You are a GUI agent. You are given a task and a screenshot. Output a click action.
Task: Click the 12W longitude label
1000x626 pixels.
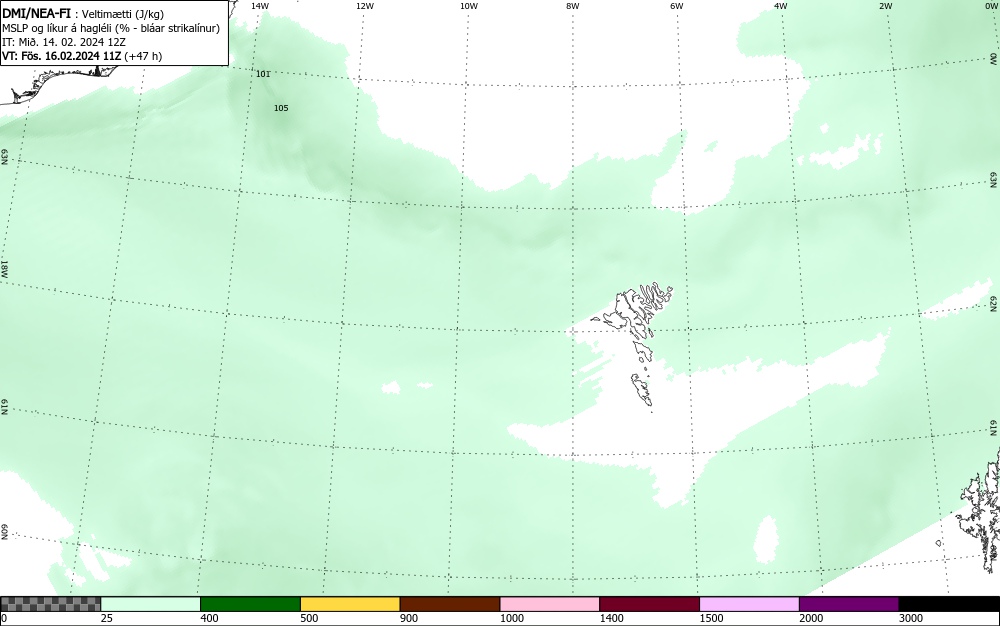click(365, 6)
